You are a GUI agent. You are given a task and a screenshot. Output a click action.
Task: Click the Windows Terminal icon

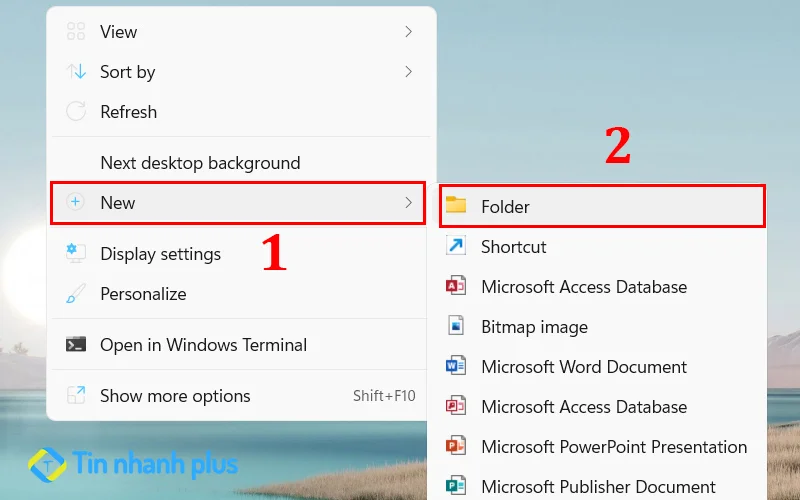click(x=76, y=345)
